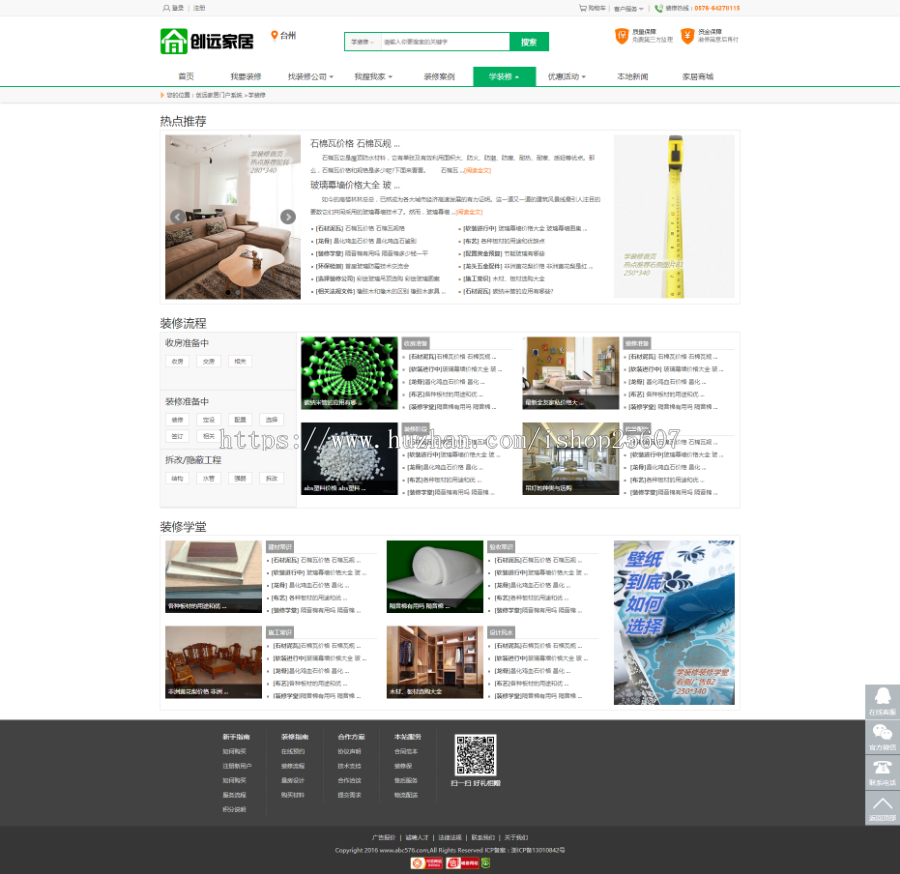Open the yellow tape measure banner
The width and height of the screenshot is (900, 874).
674,216
